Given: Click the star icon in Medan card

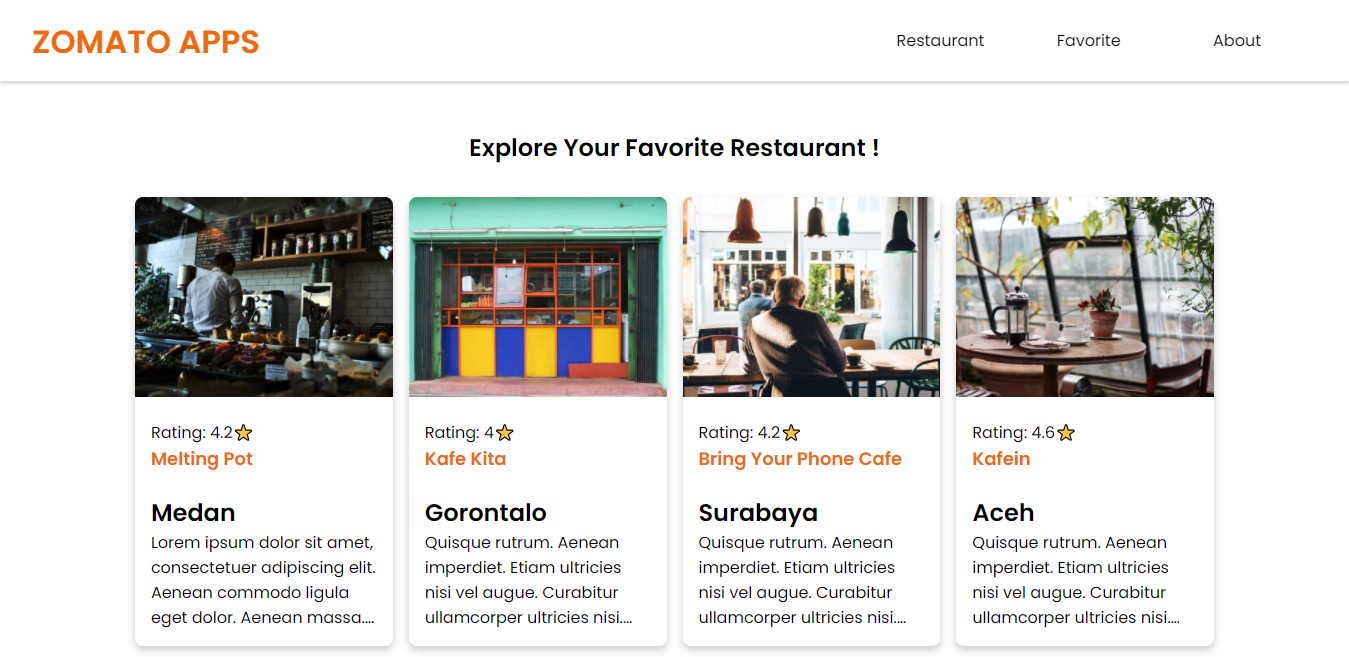Looking at the screenshot, I should (x=243, y=433).
